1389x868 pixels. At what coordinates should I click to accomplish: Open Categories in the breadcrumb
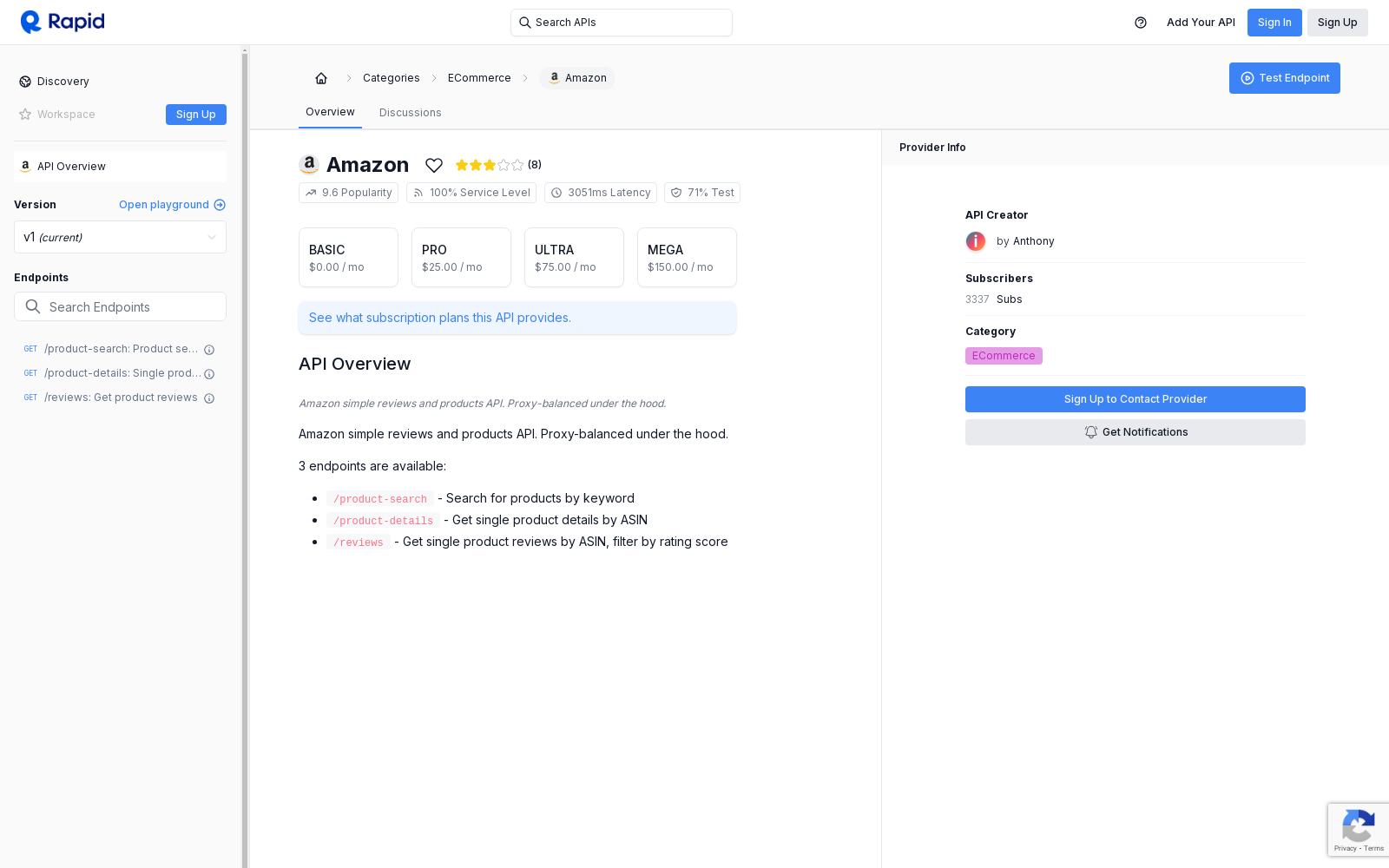point(392,78)
